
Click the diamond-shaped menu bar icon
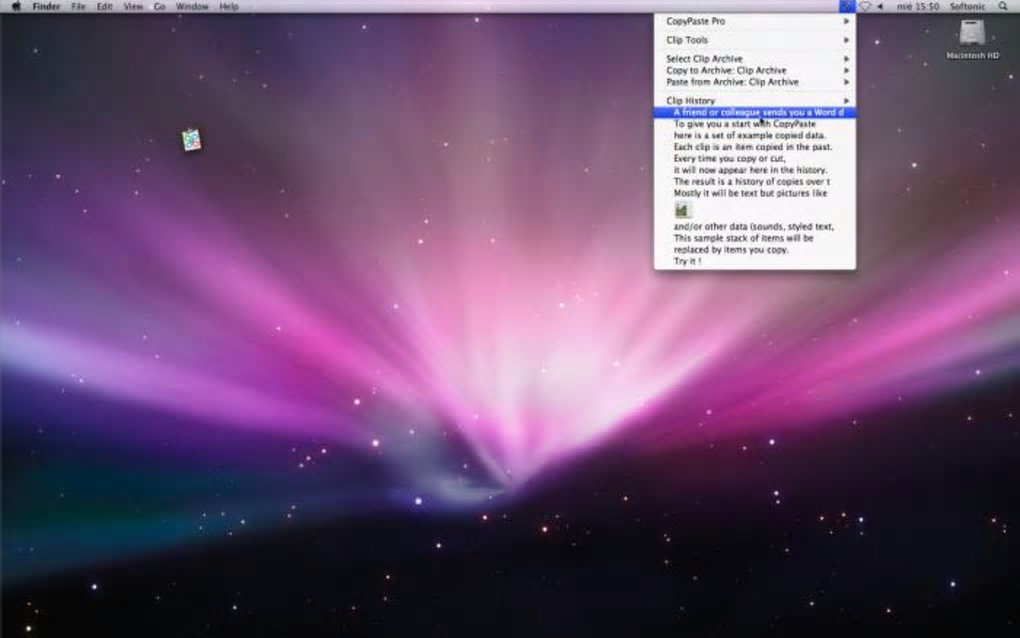[865, 7]
